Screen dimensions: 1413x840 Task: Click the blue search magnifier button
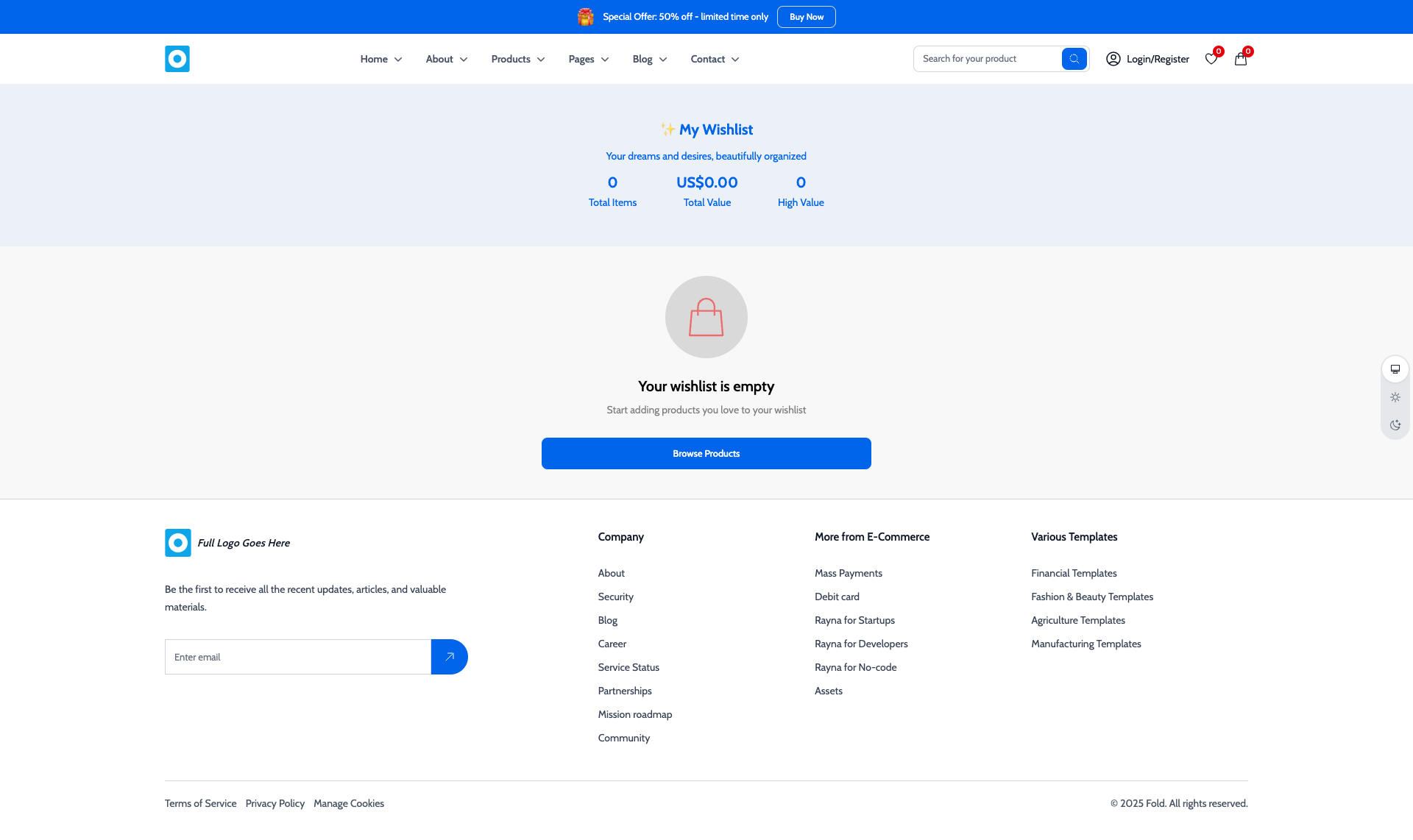point(1074,59)
